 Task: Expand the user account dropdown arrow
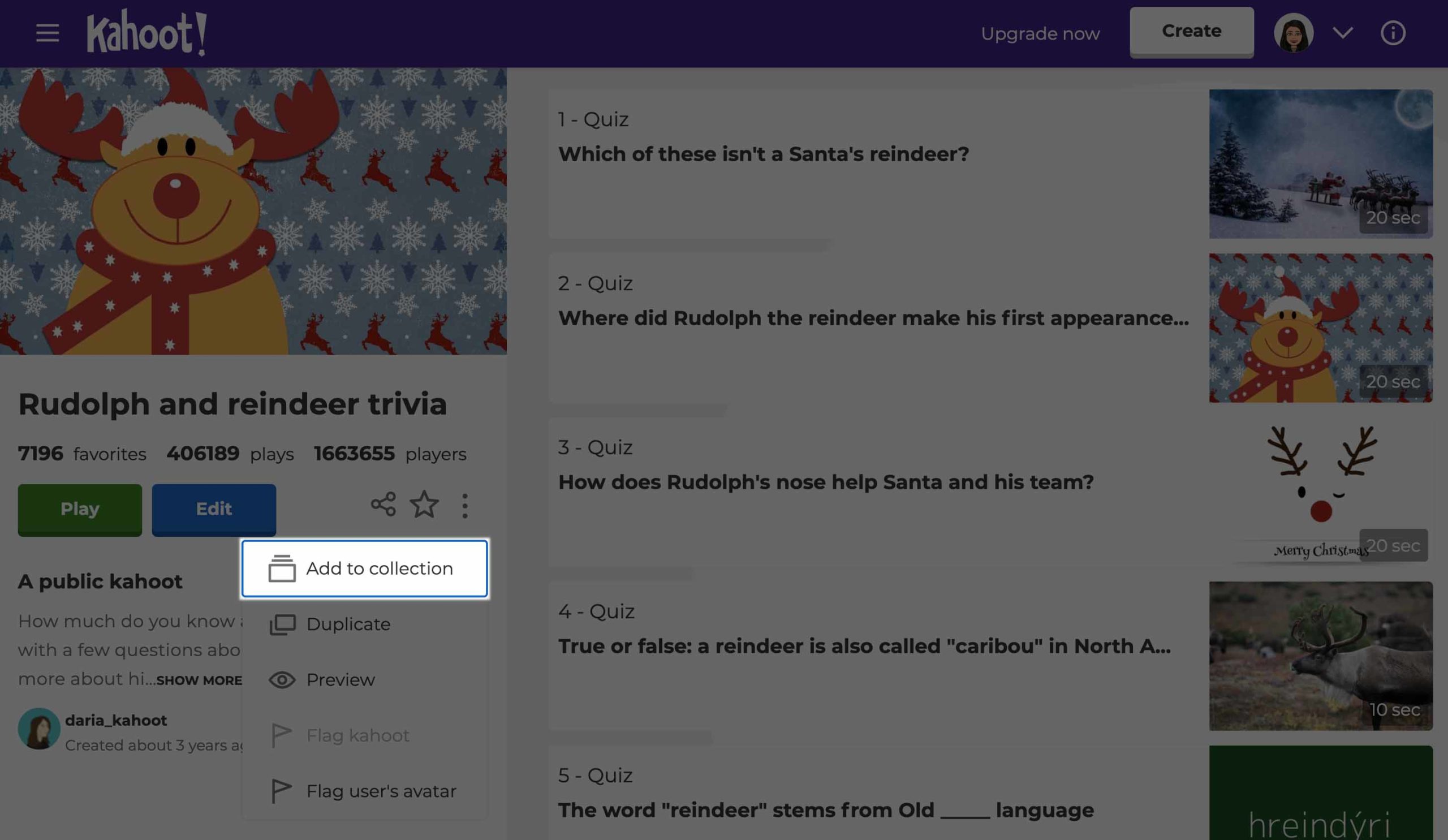[x=1343, y=33]
